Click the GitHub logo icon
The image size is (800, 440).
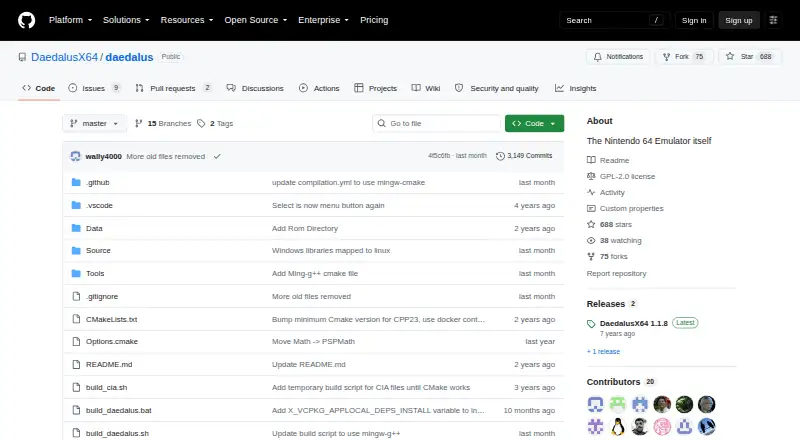(x=27, y=20)
